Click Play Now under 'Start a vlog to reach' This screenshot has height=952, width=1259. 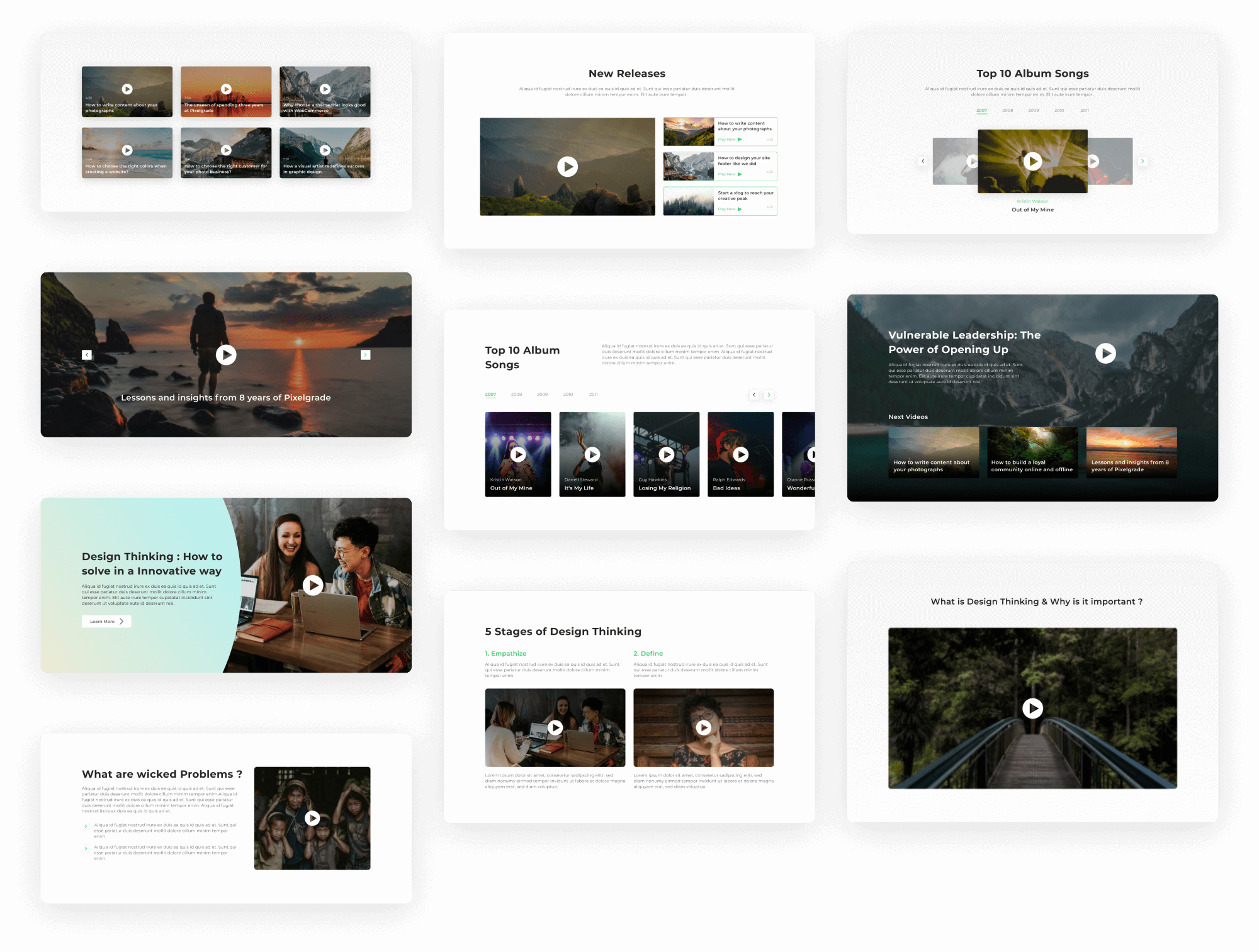coord(730,209)
